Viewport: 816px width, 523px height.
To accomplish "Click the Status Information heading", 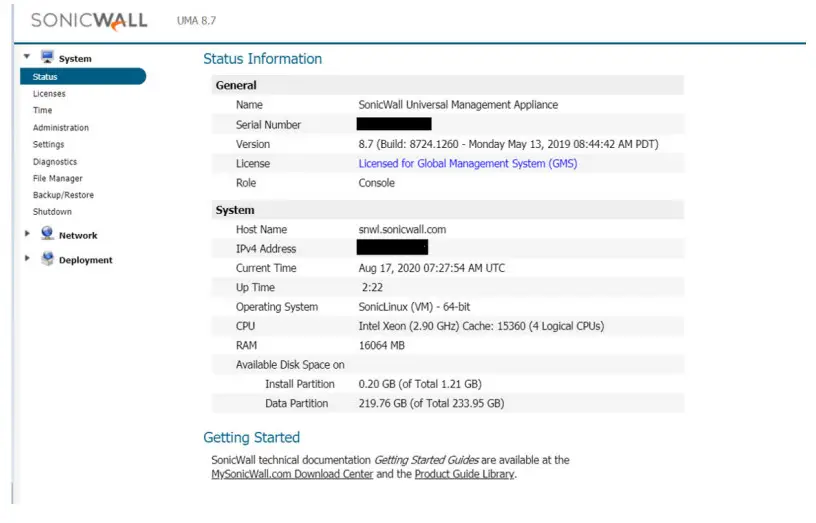I will pyautogui.click(x=262, y=59).
